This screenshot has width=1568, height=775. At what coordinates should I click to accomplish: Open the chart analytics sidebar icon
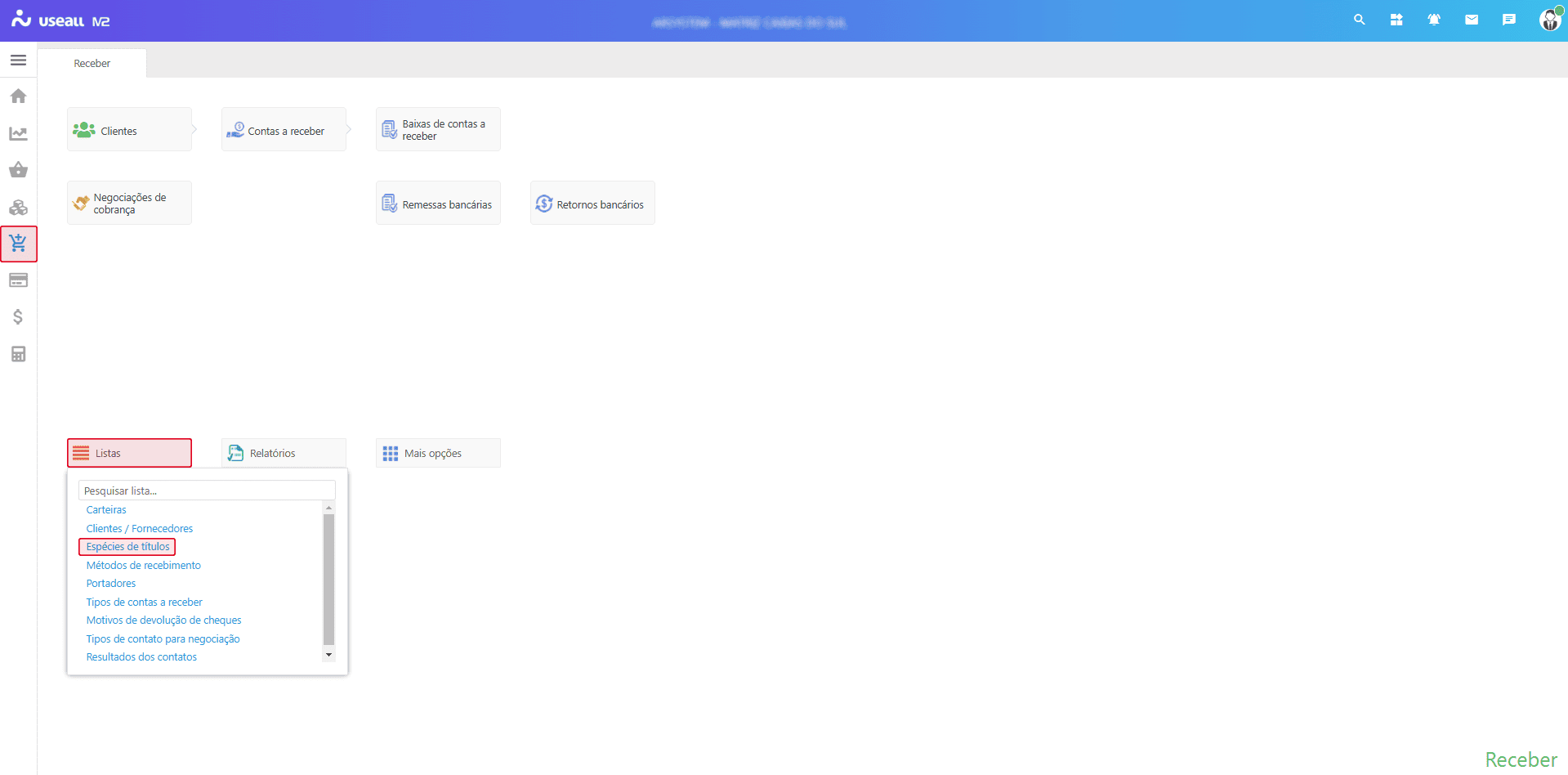point(18,133)
